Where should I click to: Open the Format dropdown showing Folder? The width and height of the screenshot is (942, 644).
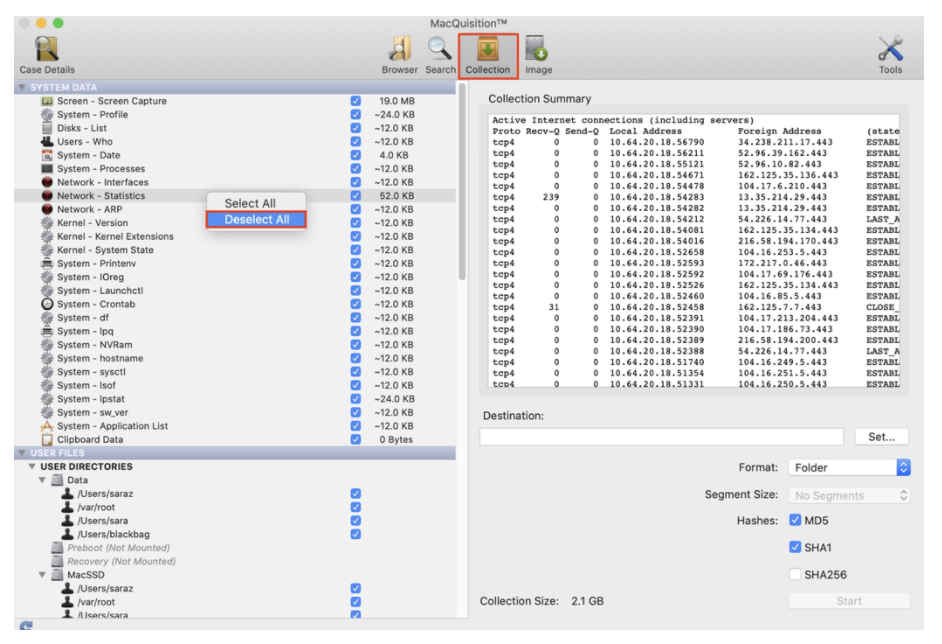coord(849,467)
